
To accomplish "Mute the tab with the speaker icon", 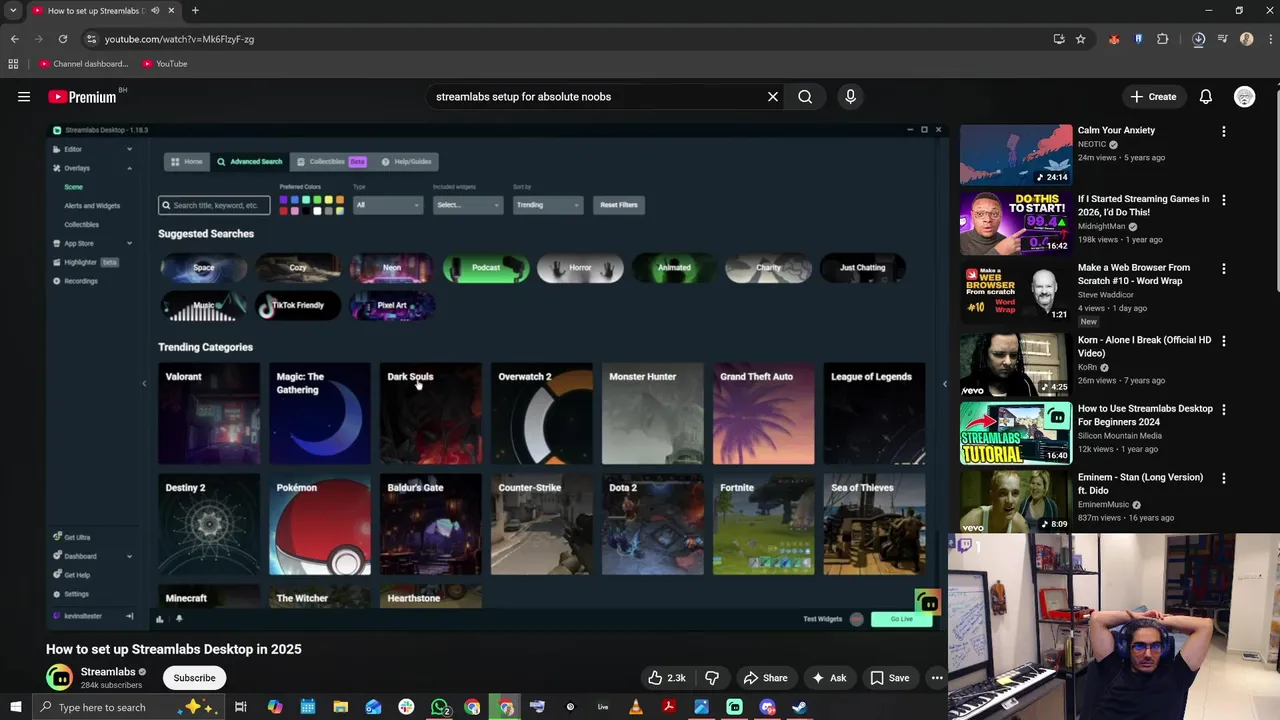I will point(155,10).
